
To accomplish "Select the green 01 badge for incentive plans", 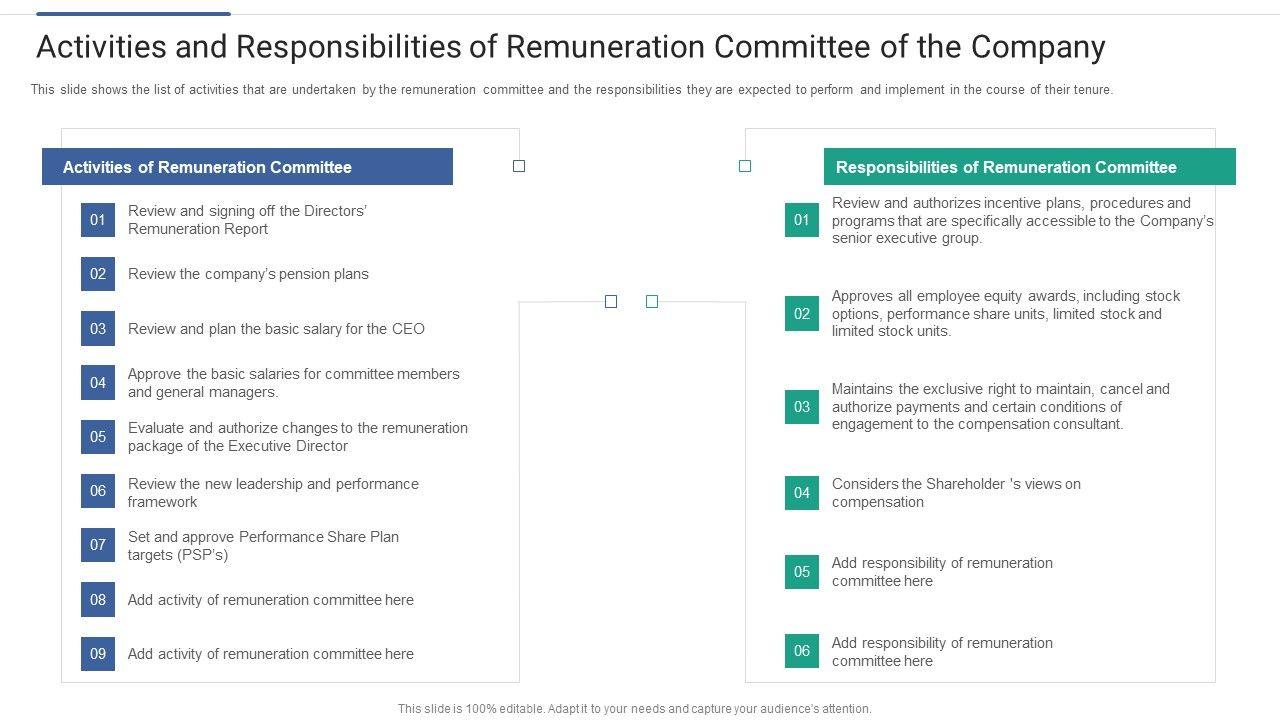I will pos(802,220).
